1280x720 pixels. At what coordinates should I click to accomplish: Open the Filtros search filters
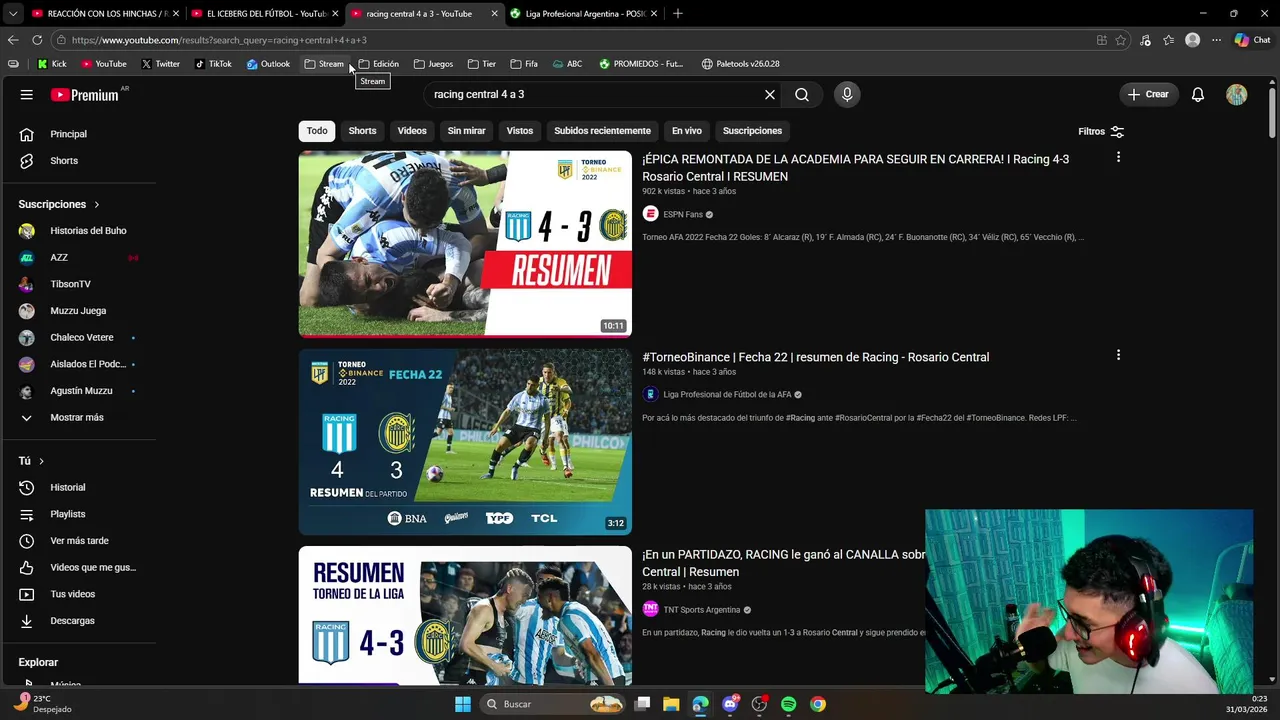pyautogui.click(x=1101, y=132)
